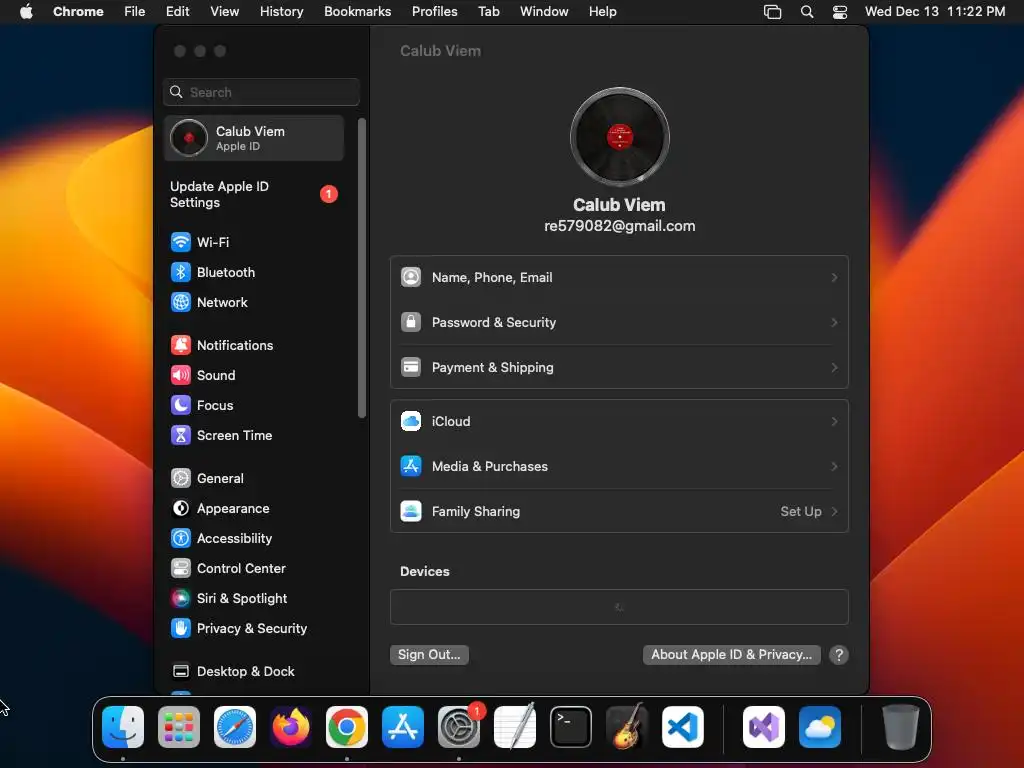Click the Search field in sidebar
This screenshot has width=1024, height=768.
(x=261, y=92)
